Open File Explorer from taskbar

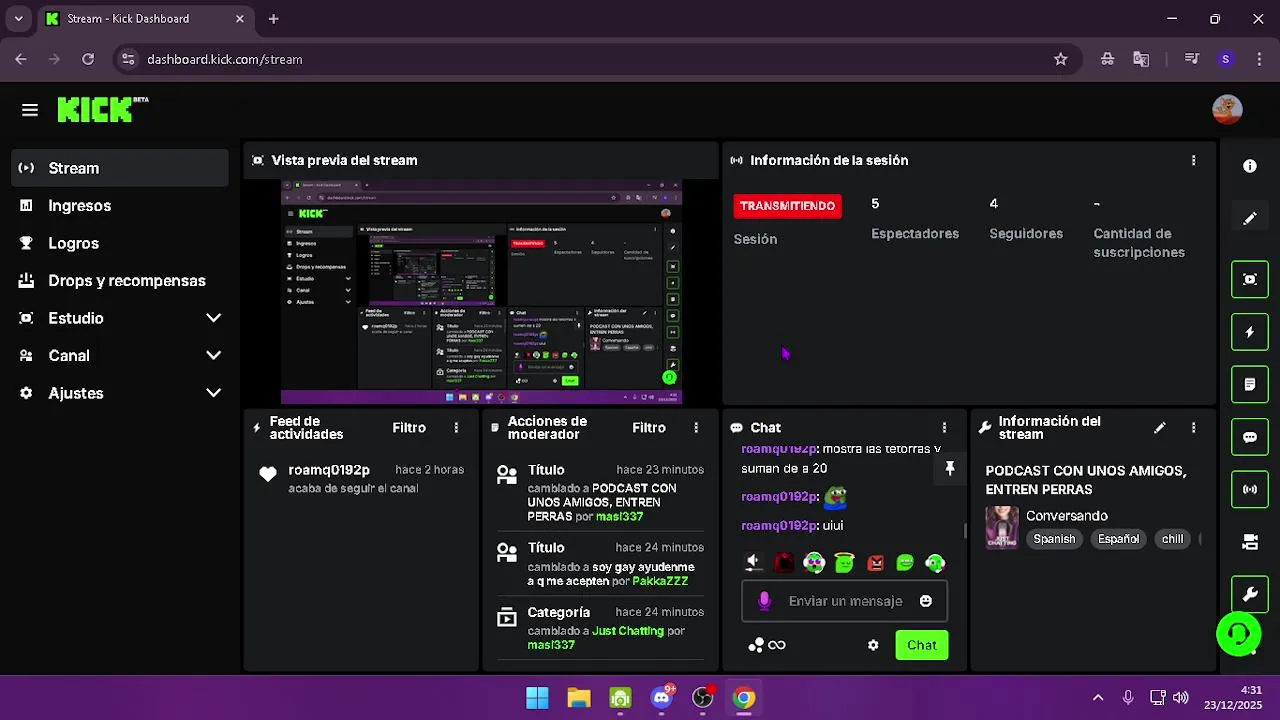[x=579, y=698]
